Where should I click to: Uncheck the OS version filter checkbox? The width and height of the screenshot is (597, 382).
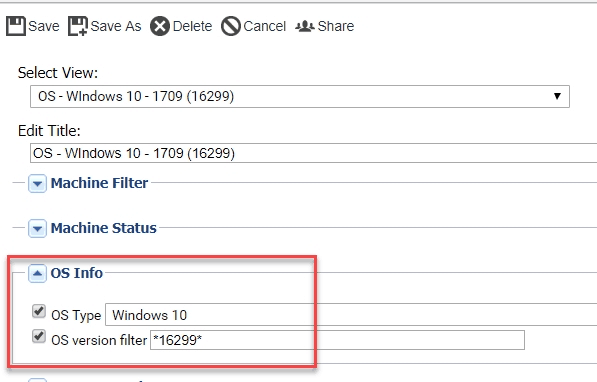coord(38,336)
